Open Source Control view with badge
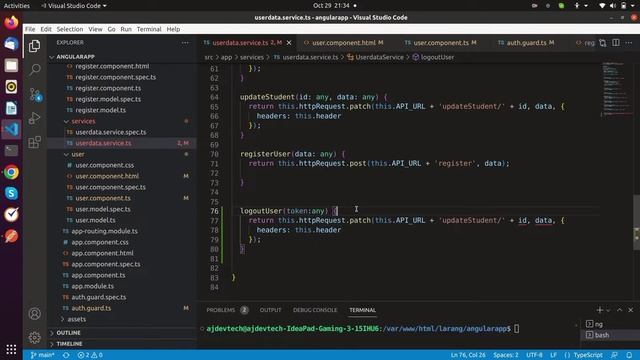The width and height of the screenshot is (640, 360). (35, 94)
